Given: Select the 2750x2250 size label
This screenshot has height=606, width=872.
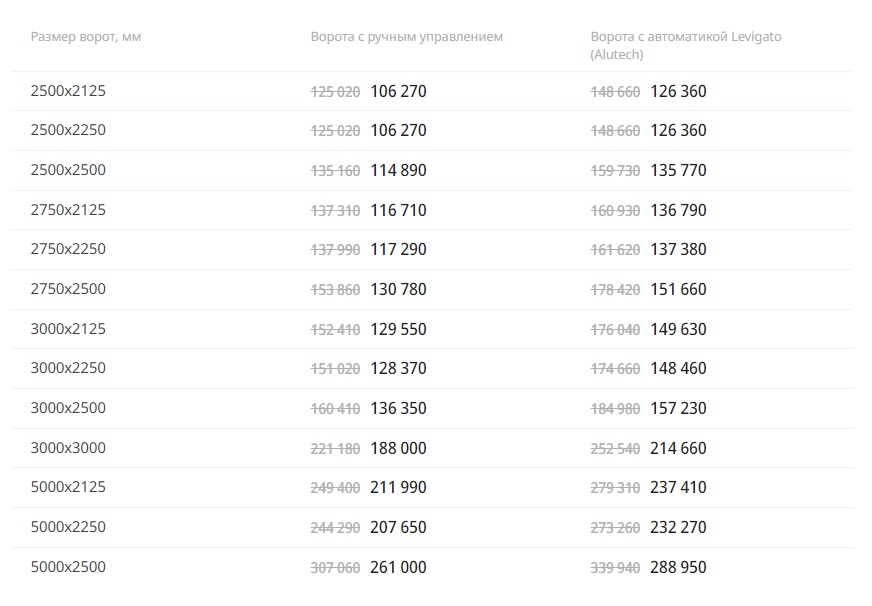Looking at the screenshot, I should click(68, 249).
